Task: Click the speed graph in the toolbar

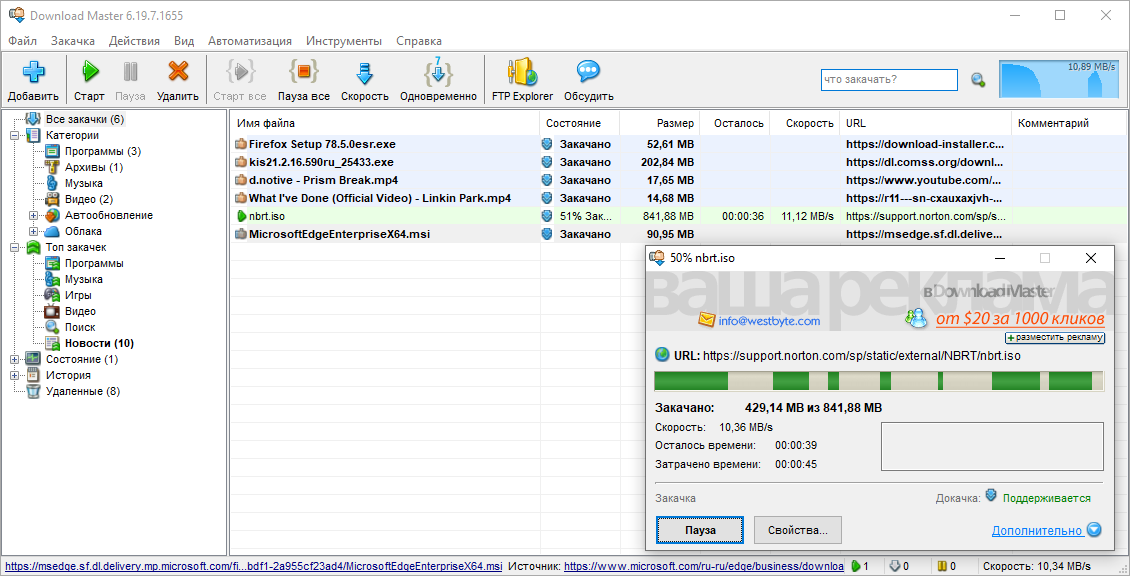Action: [x=1059, y=79]
